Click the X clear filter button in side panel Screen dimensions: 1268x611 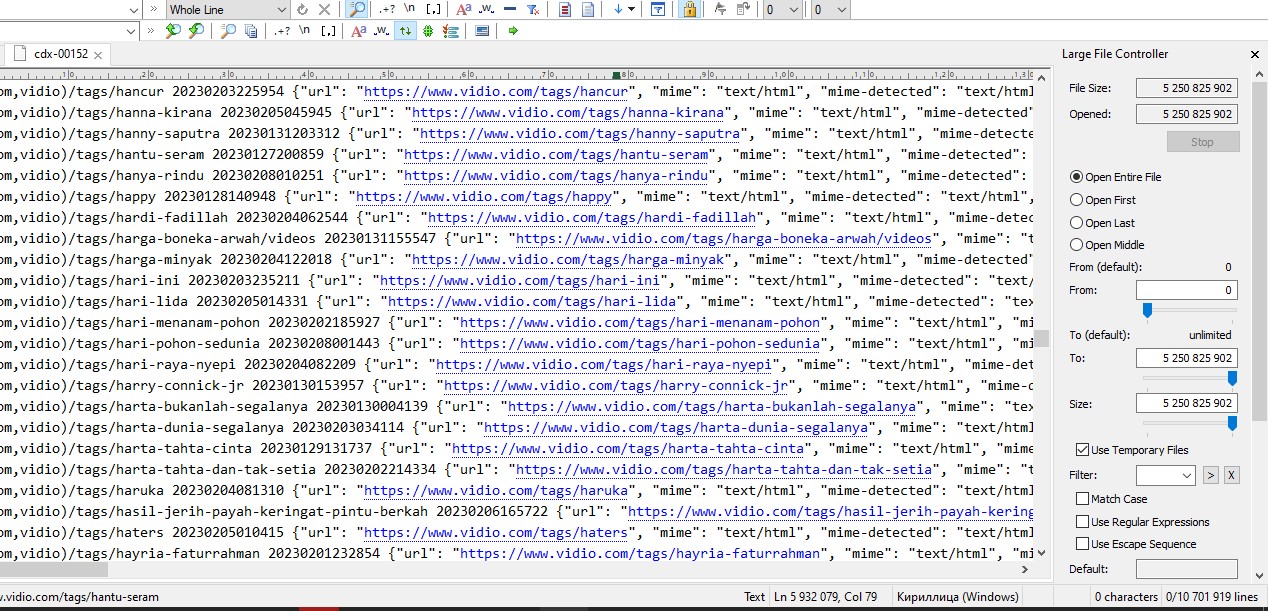(x=1231, y=475)
